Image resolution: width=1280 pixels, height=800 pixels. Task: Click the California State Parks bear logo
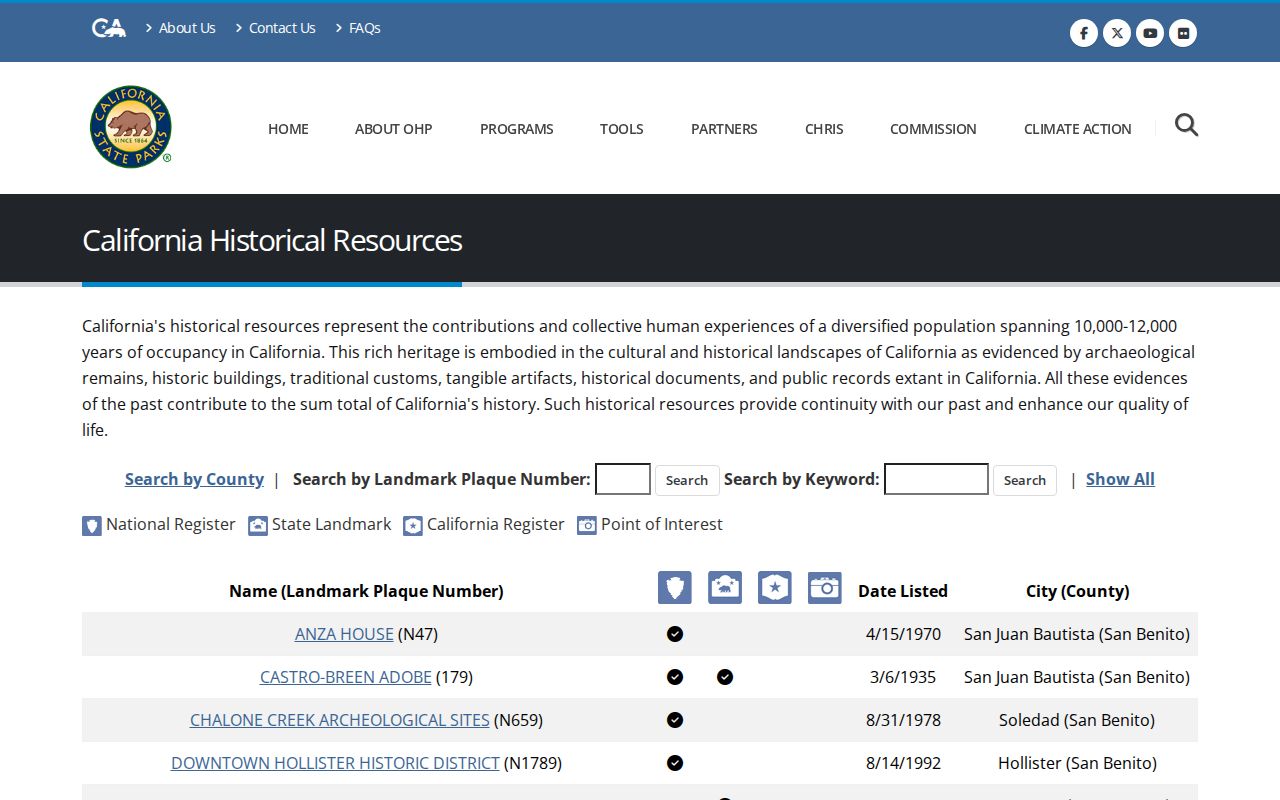click(131, 127)
